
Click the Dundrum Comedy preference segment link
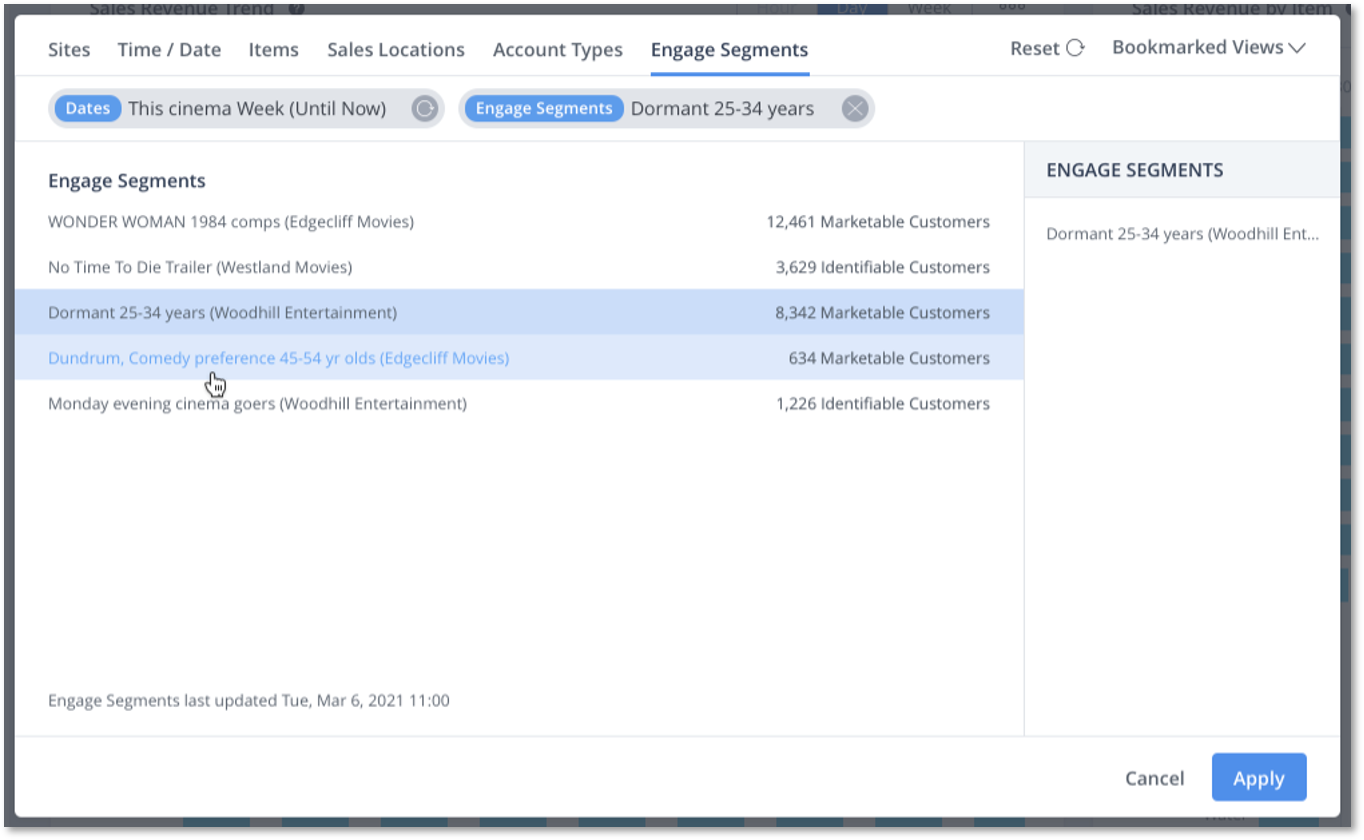pos(279,358)
